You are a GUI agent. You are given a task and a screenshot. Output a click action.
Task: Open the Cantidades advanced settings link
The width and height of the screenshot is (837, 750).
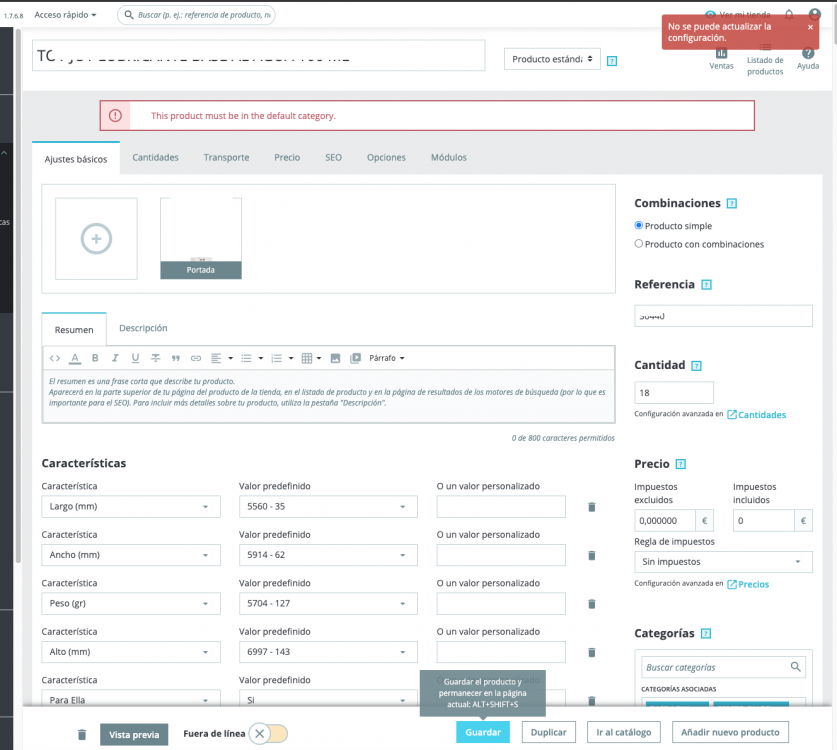coord(756,415)
